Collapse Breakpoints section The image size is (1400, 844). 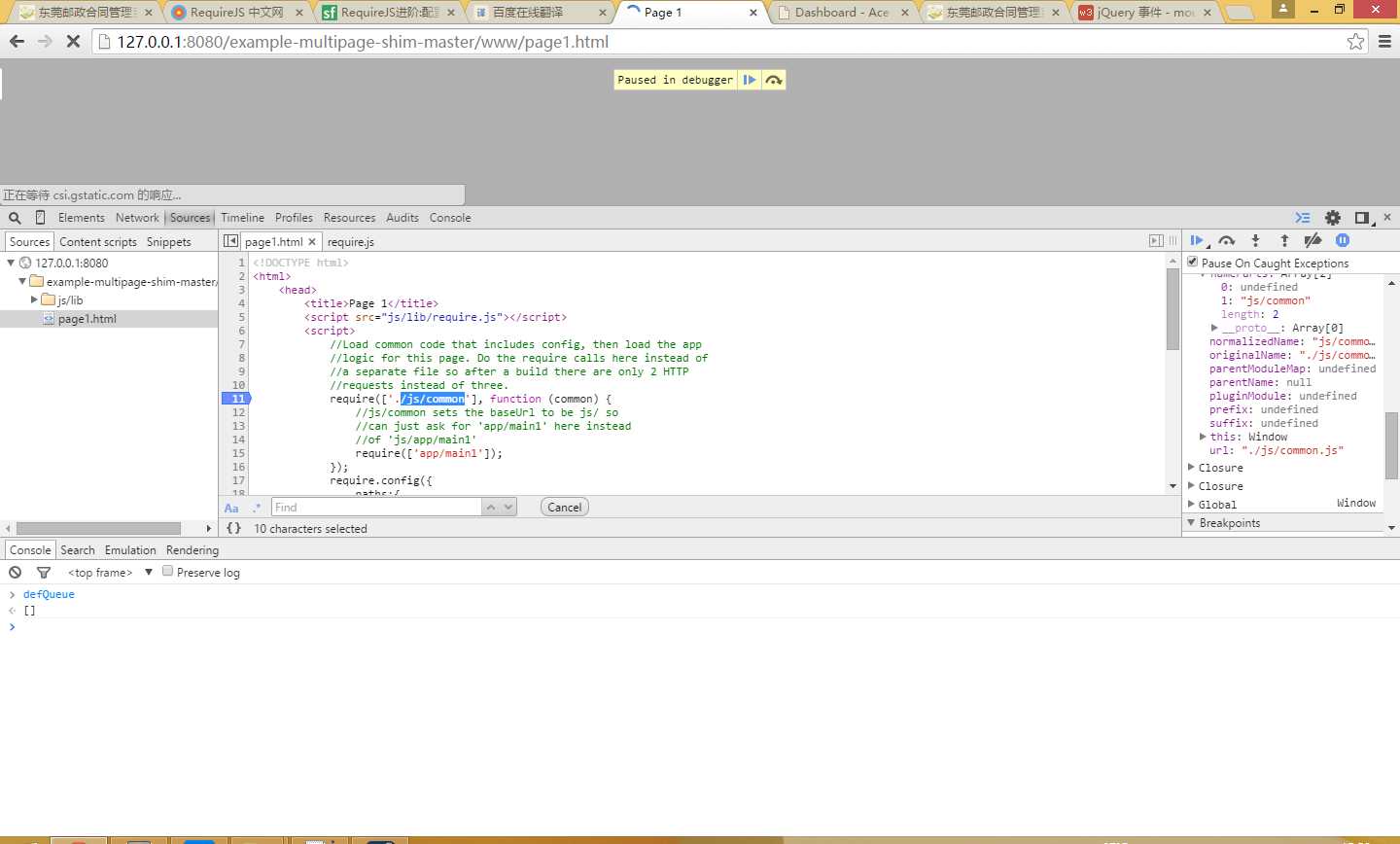[x=1192, y=523]
